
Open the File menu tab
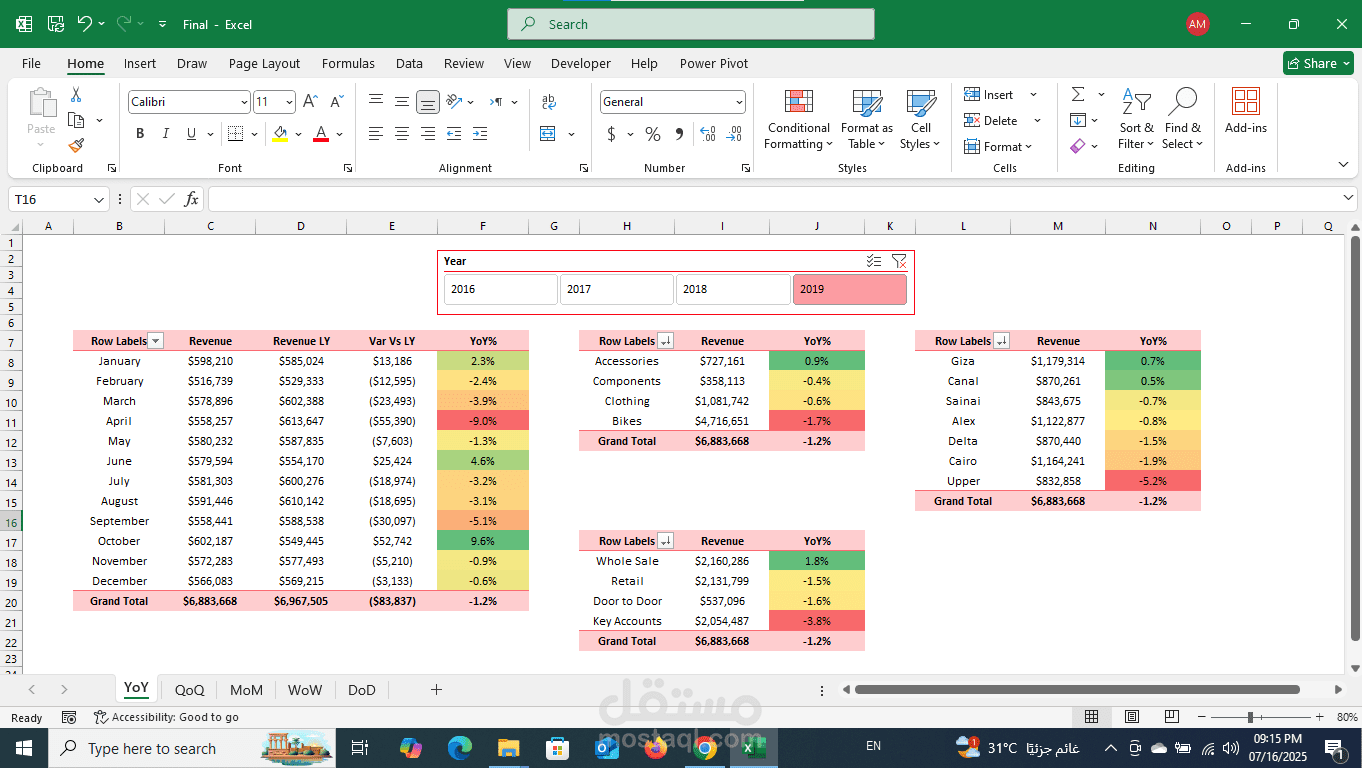coord(31,63)
